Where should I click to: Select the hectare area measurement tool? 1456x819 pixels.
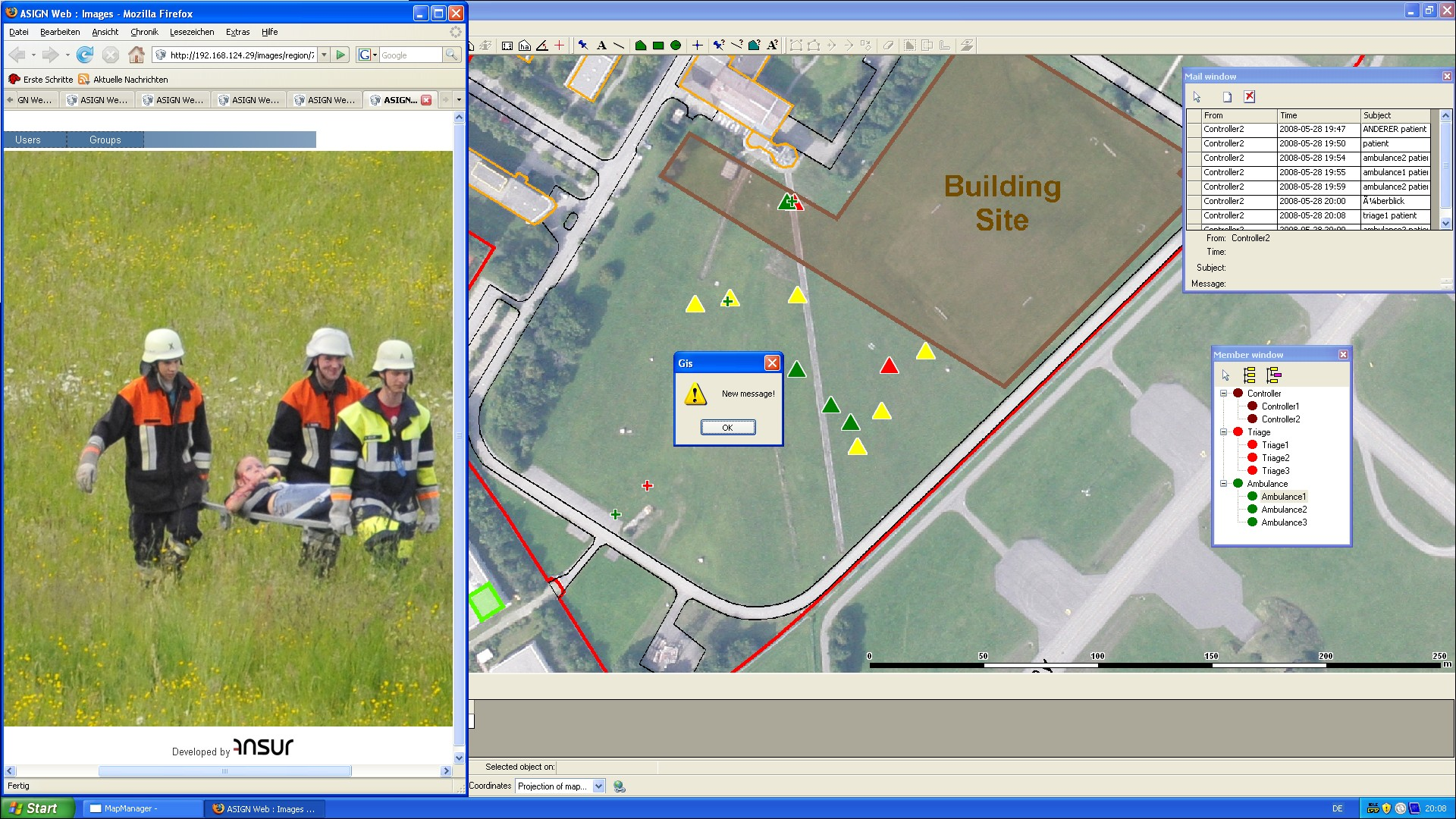pos(525,45)
